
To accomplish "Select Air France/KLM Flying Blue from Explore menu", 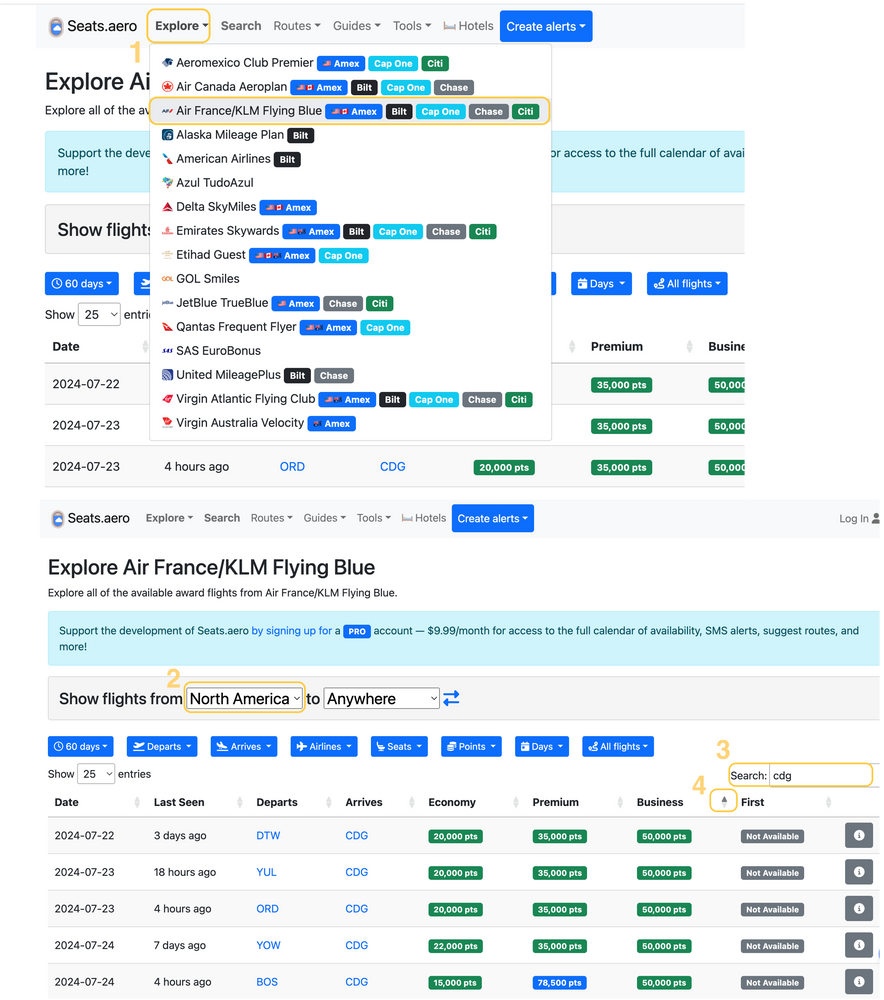I will [350, 111].
